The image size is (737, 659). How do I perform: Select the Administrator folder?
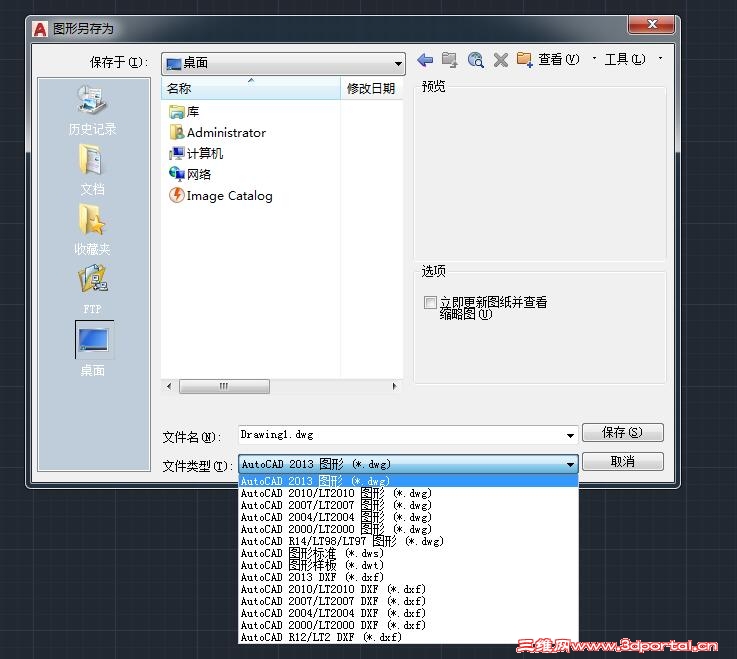218,133
